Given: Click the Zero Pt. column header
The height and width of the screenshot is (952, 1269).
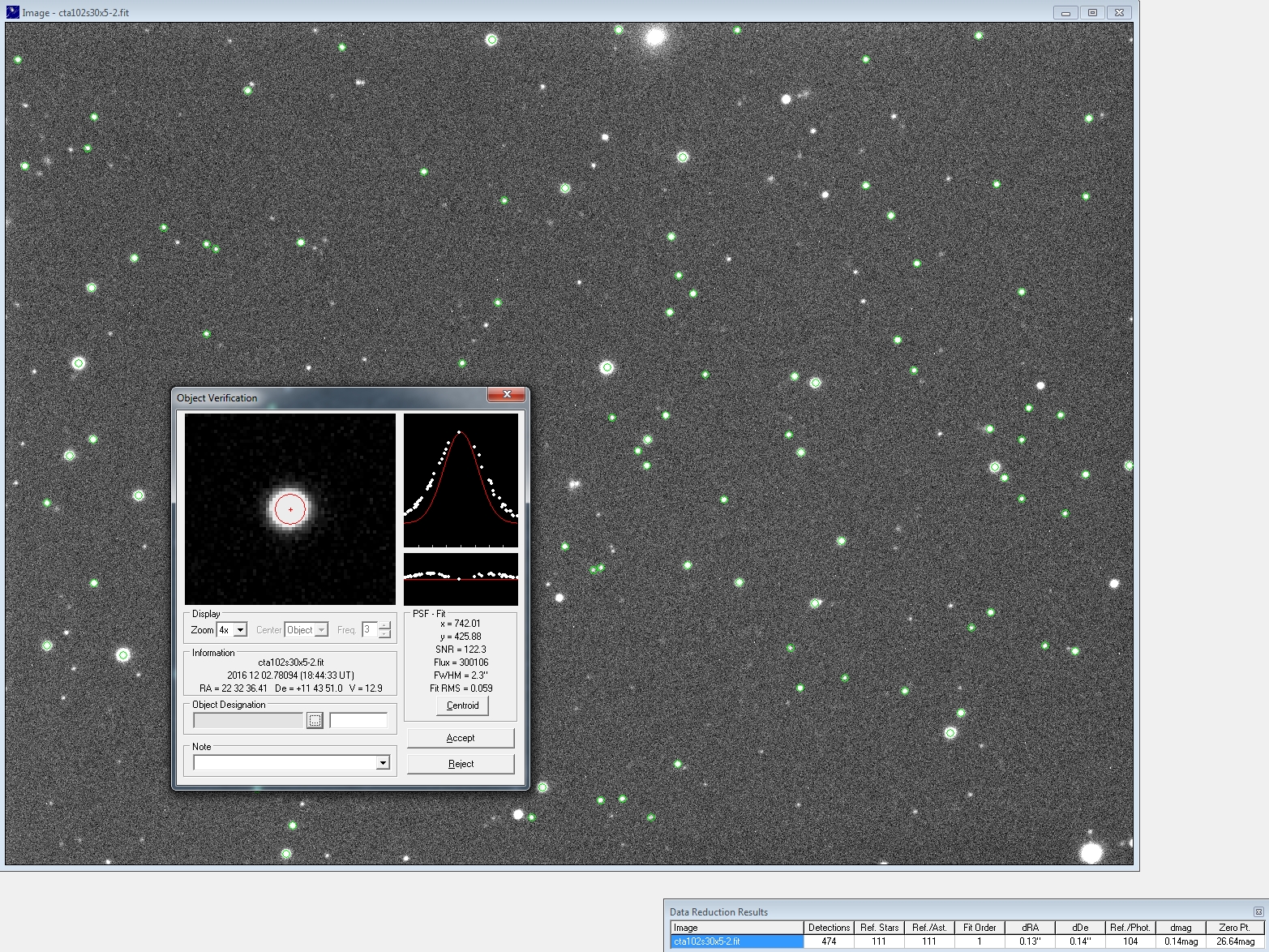Looking at the screenshot, I should tap(1234, 928).
